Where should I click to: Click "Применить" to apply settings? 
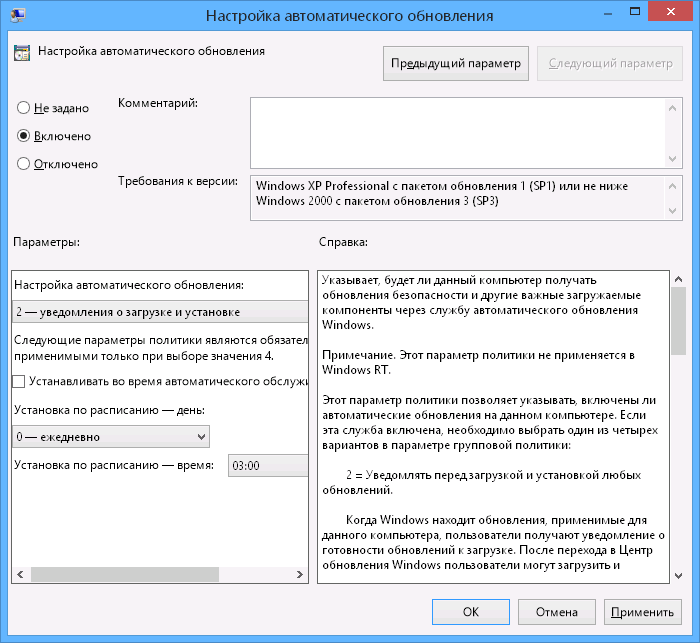(643, 612)
